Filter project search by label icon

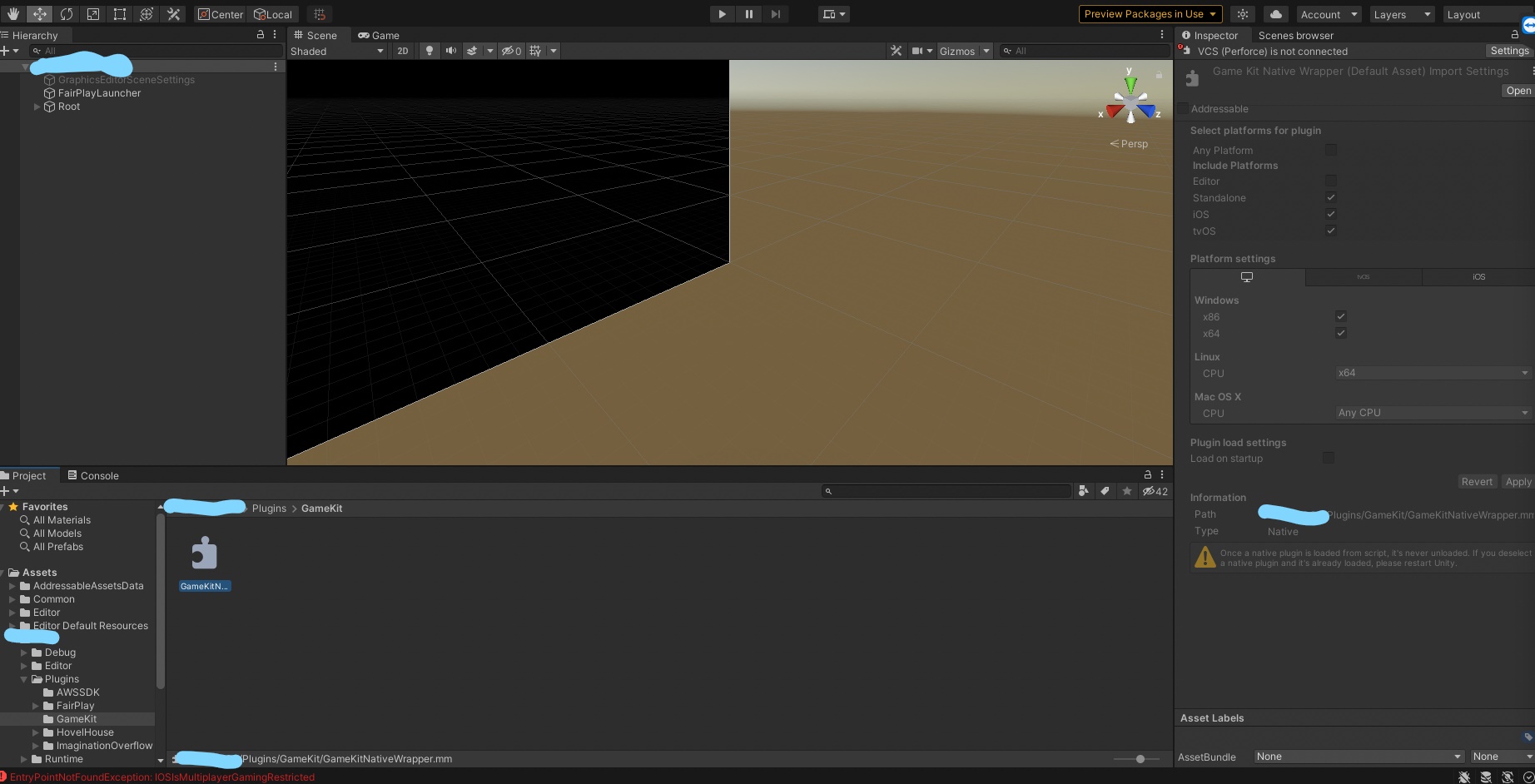pos(1105,491)
